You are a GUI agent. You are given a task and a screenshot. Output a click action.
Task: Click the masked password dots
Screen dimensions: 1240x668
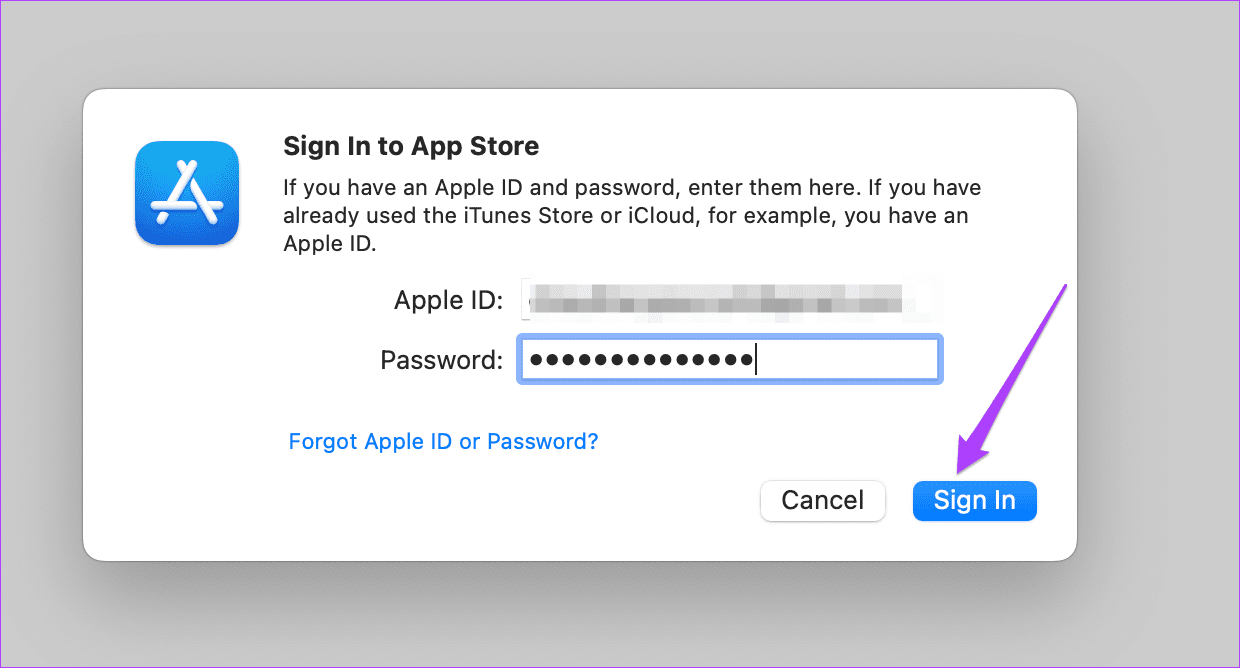coord(640,360)
